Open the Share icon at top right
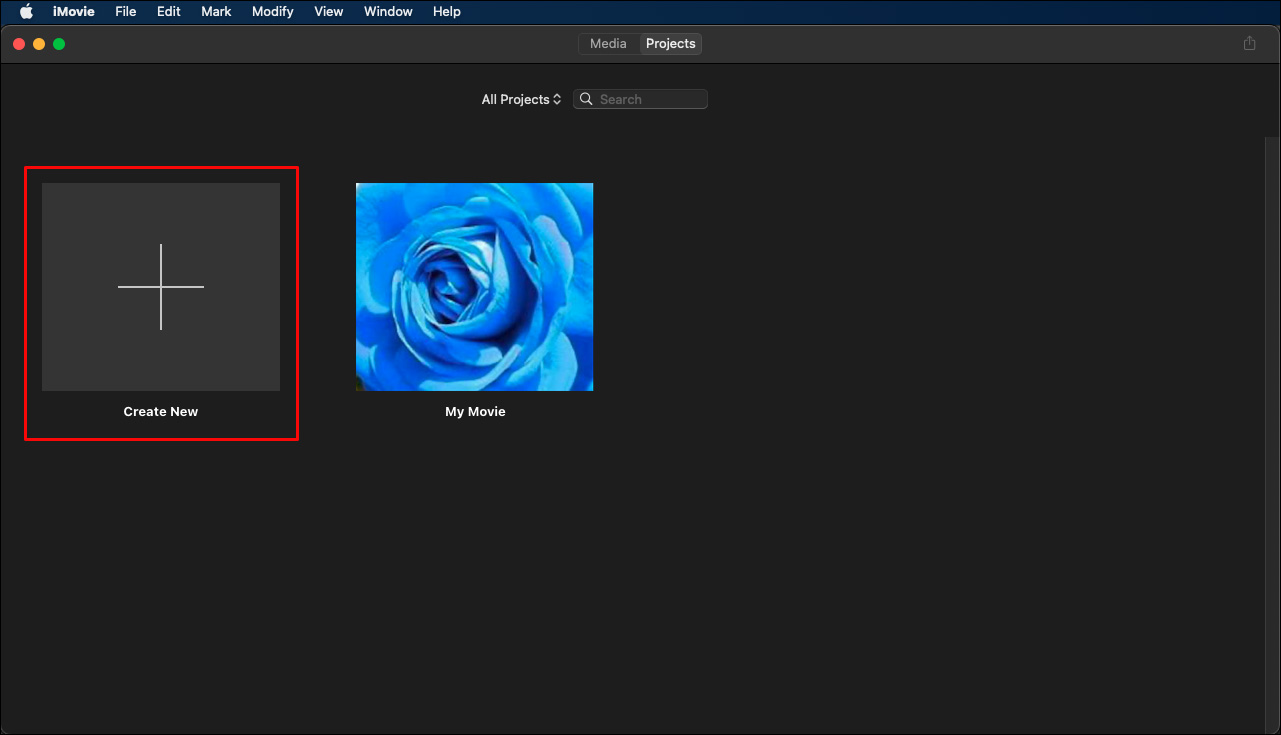 (1249, 43)
